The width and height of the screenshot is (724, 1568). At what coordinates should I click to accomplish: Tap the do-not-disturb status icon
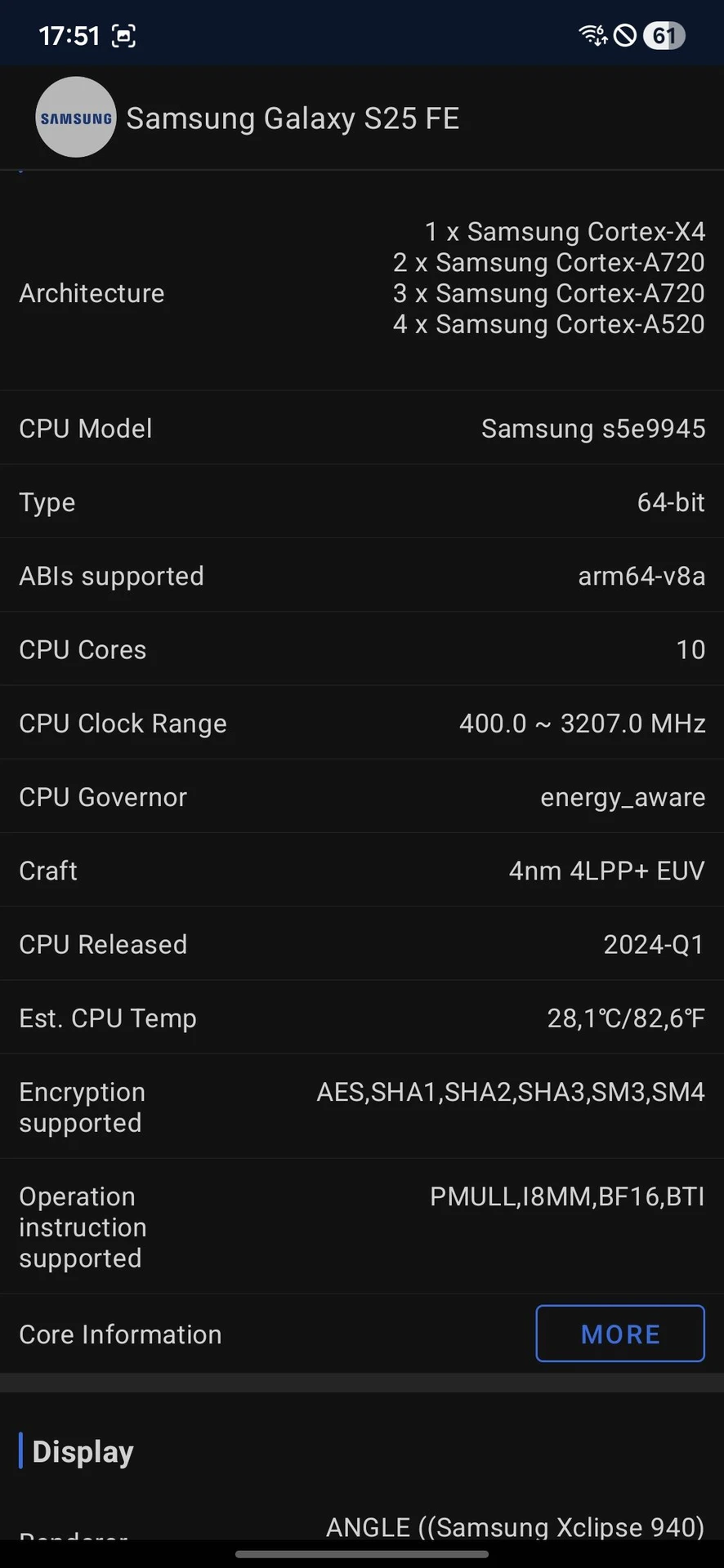point(625,35)
